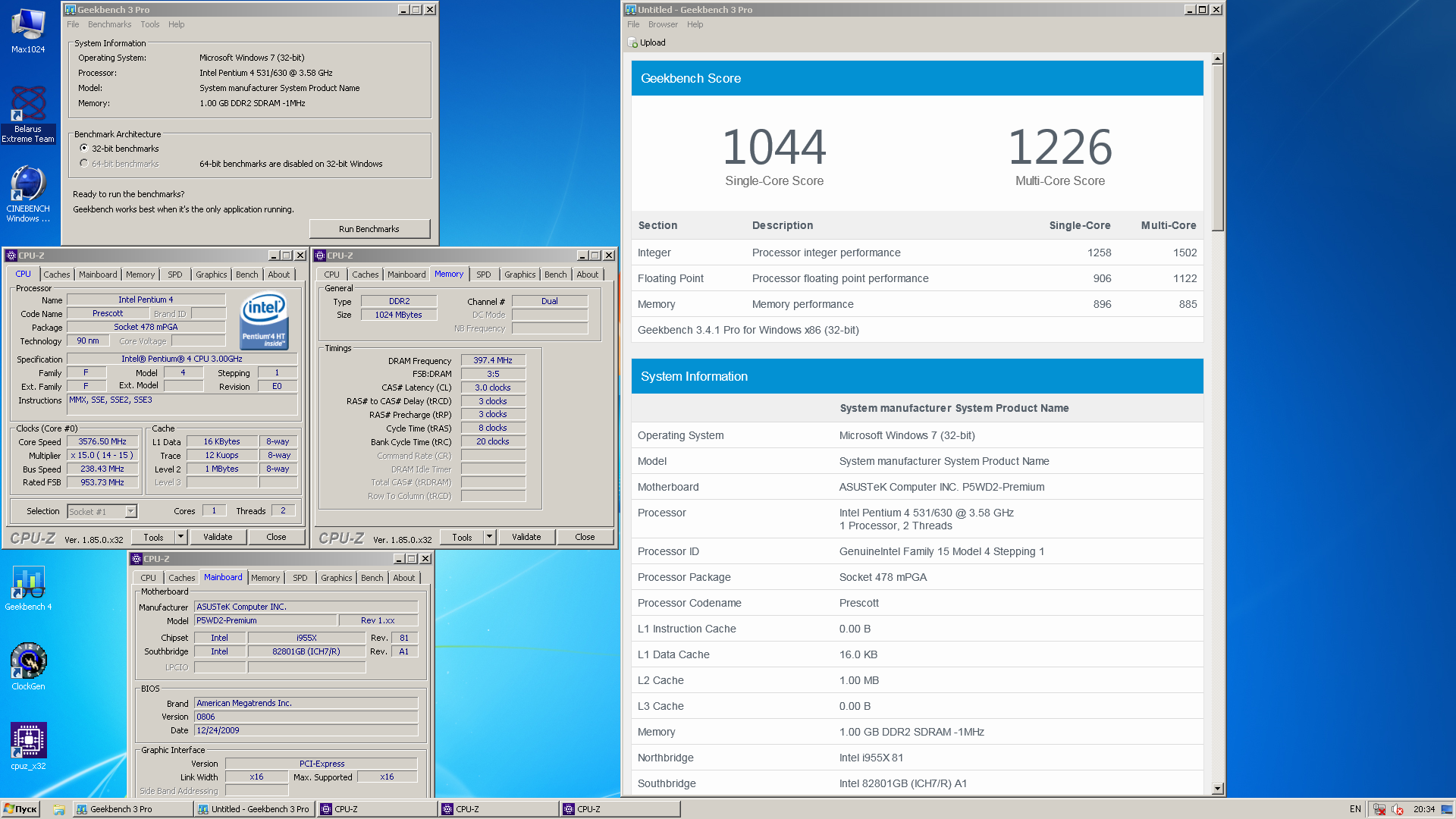Click Close button in CPU-Z CPU window
The height and width of the screenshot is (819, 1456).
[x=276, y=537]
